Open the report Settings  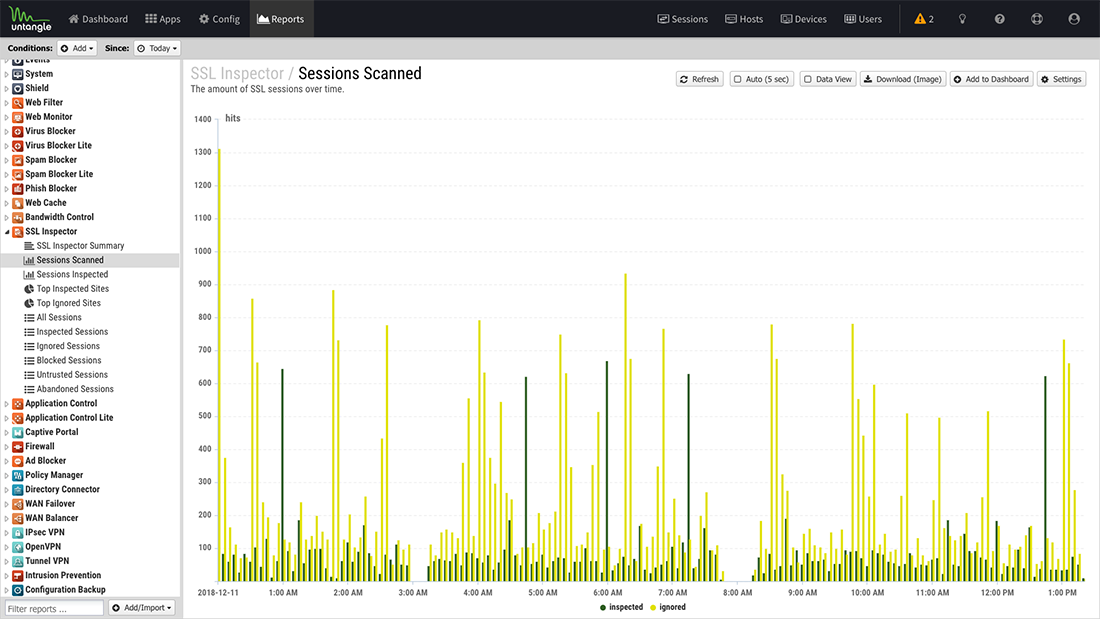(x=1061, y=79)
